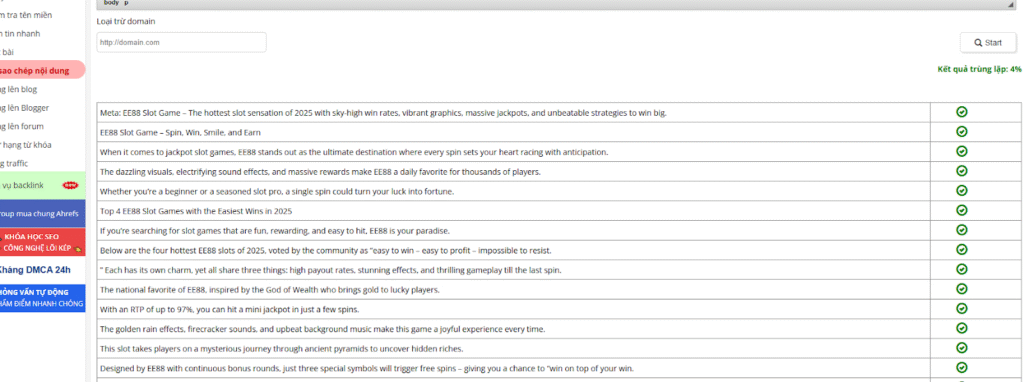
Task: Open the 'traffic' sidebar item
Action: click(x=14, y=163)
